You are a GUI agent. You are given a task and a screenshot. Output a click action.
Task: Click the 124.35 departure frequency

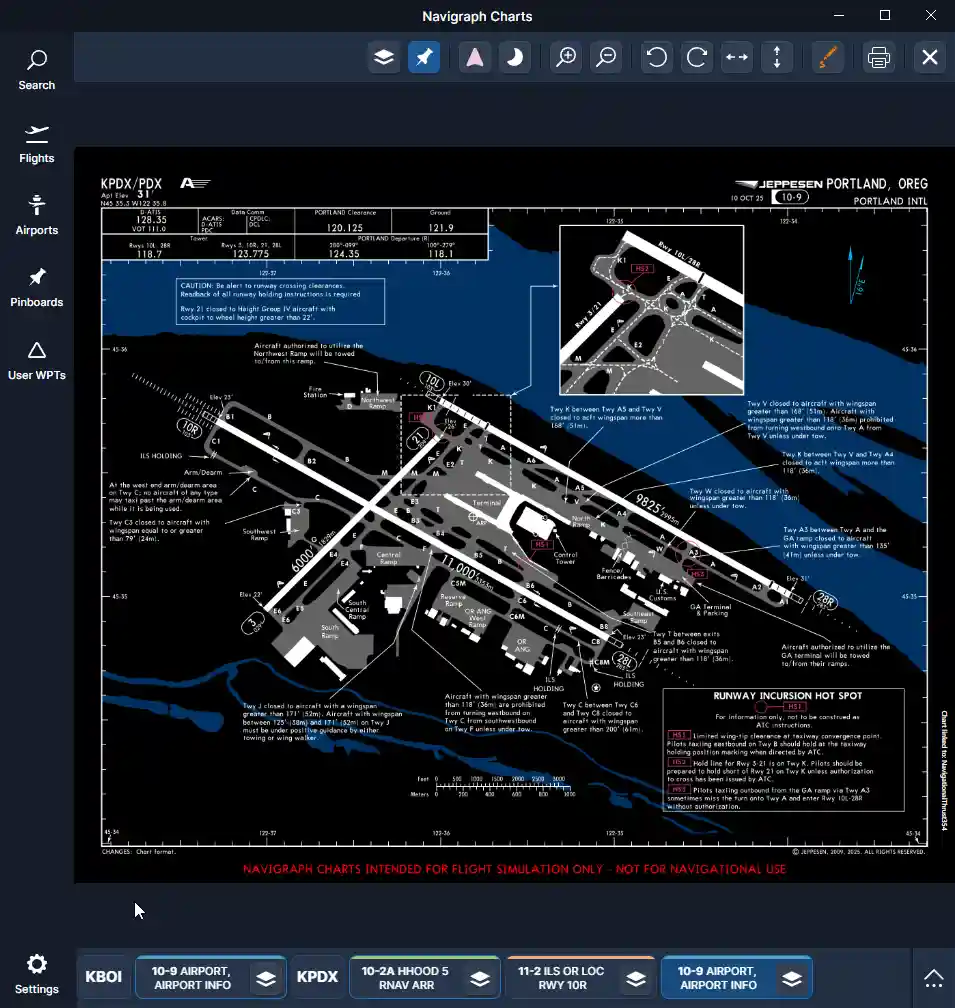[344, 254]
